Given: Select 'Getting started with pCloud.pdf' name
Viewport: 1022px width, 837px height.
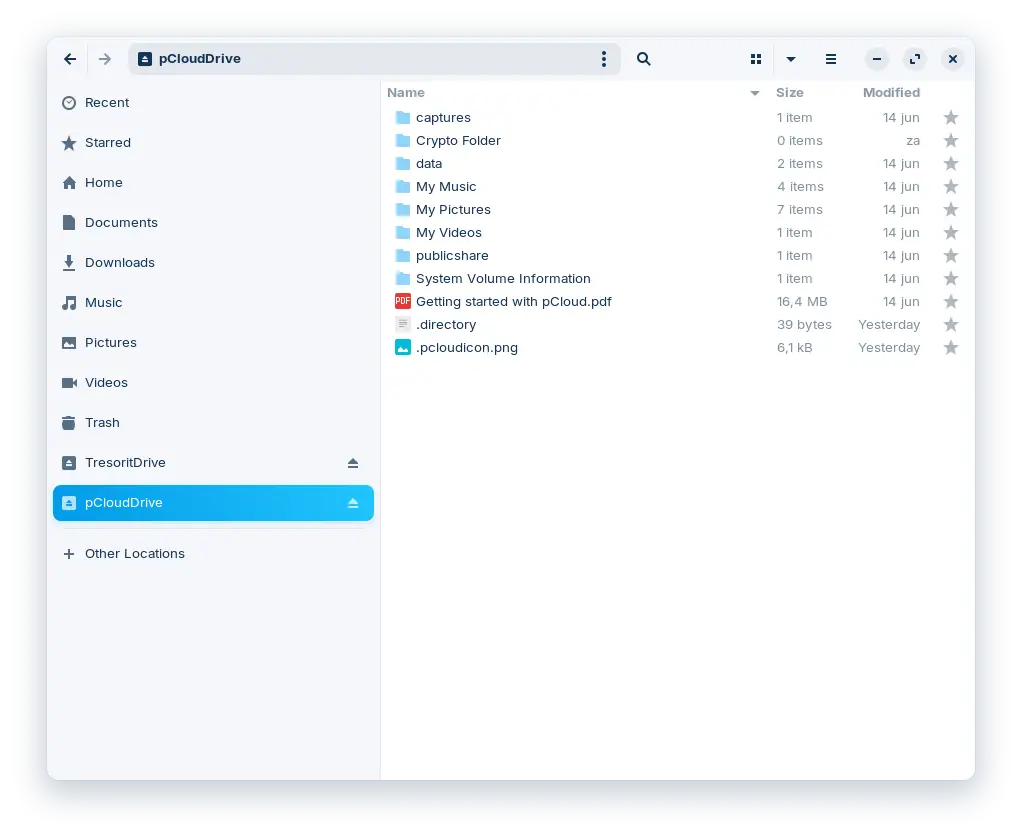Looking at the screenshot, I should pyautogui.click(x=514, y=302).
